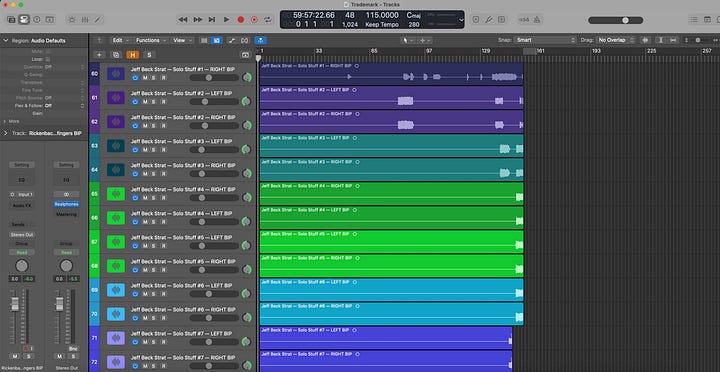
Task: Start playback with Play button
Action: click(x=226, y=20)
